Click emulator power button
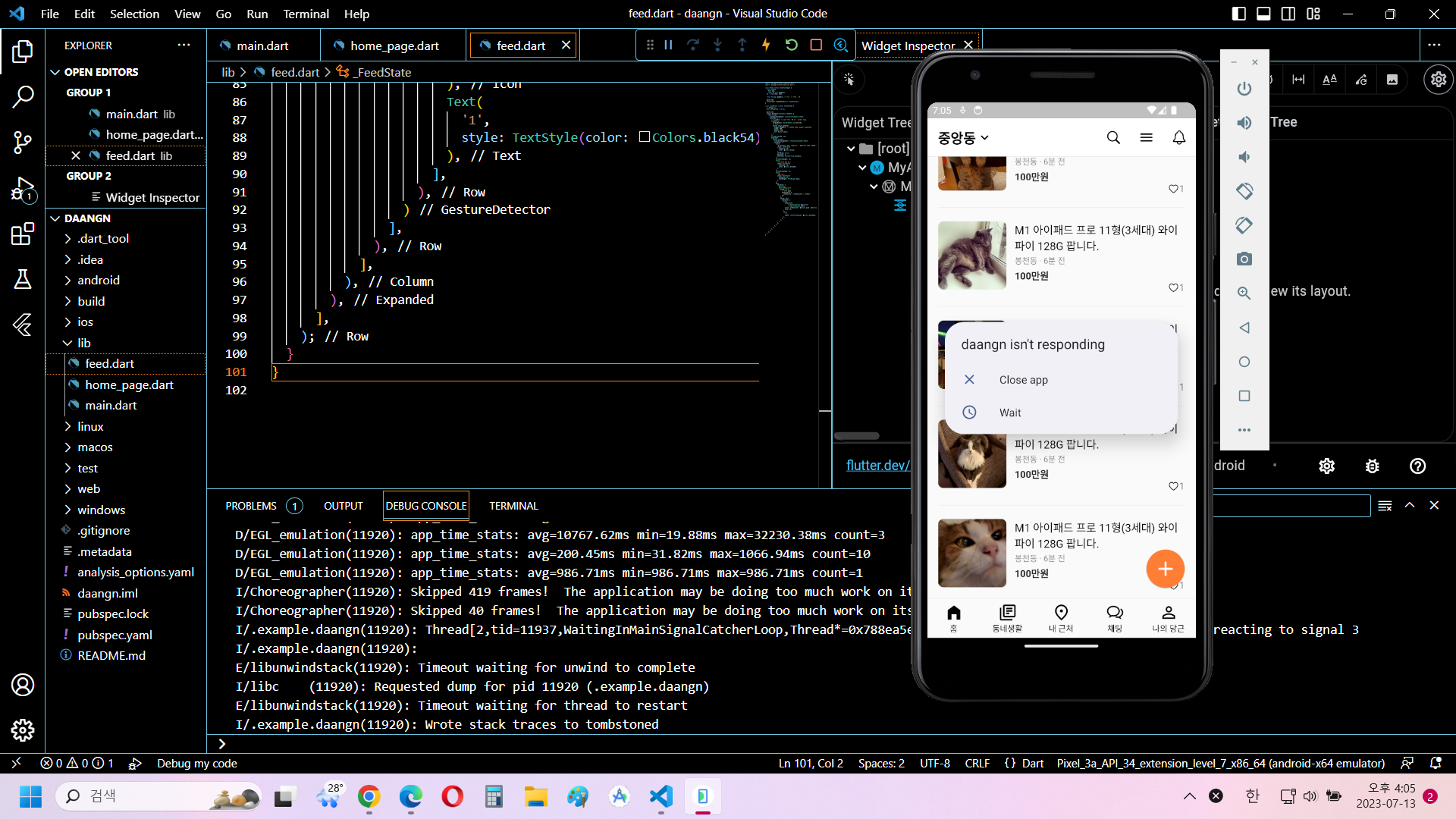This screenshot has width=1456, height=819. point(1244,89)
